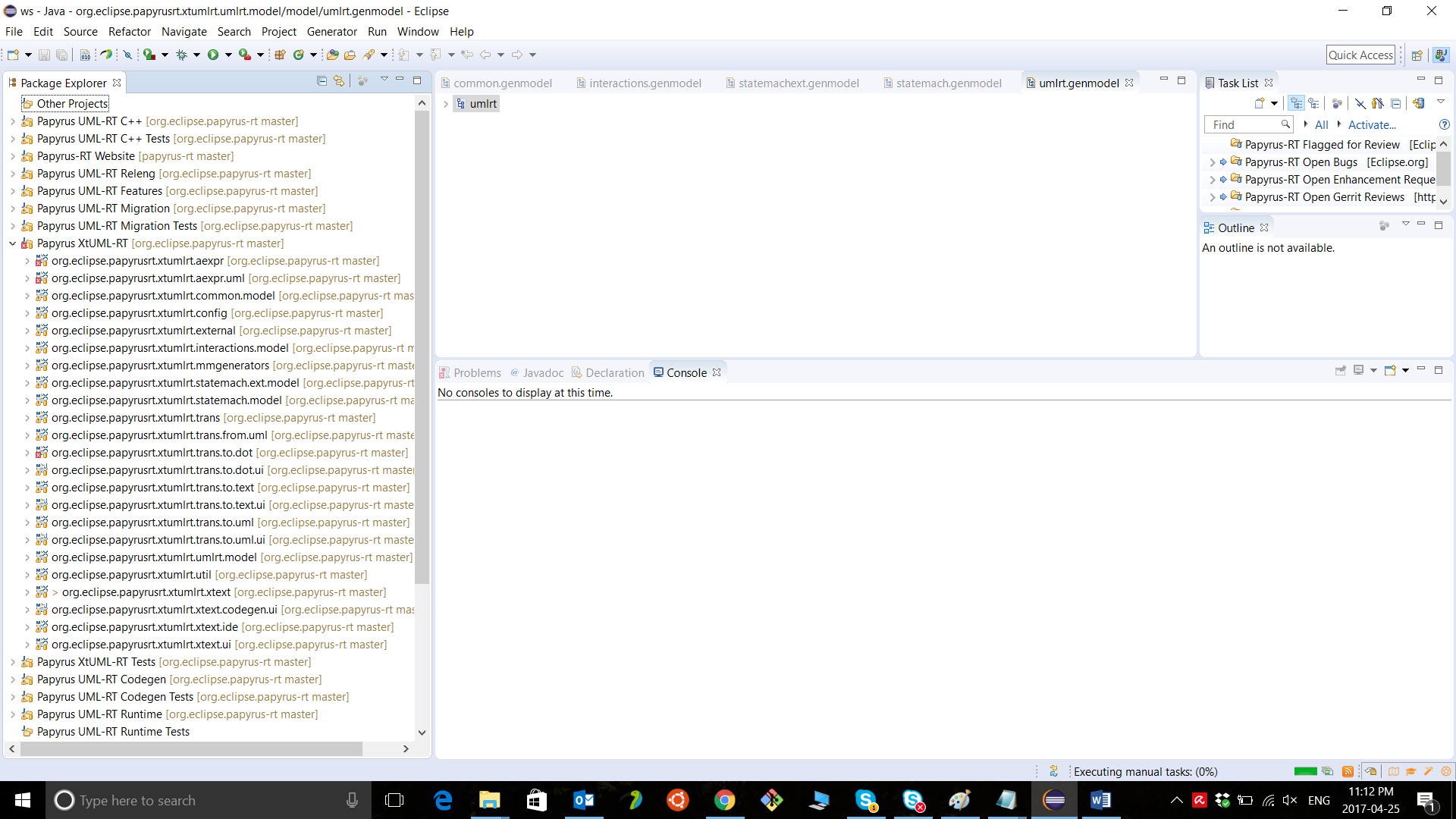The image size is (1456, 819).
Task: Open Word from the Windows taskbar
Action: click(x=1100, y=800)
